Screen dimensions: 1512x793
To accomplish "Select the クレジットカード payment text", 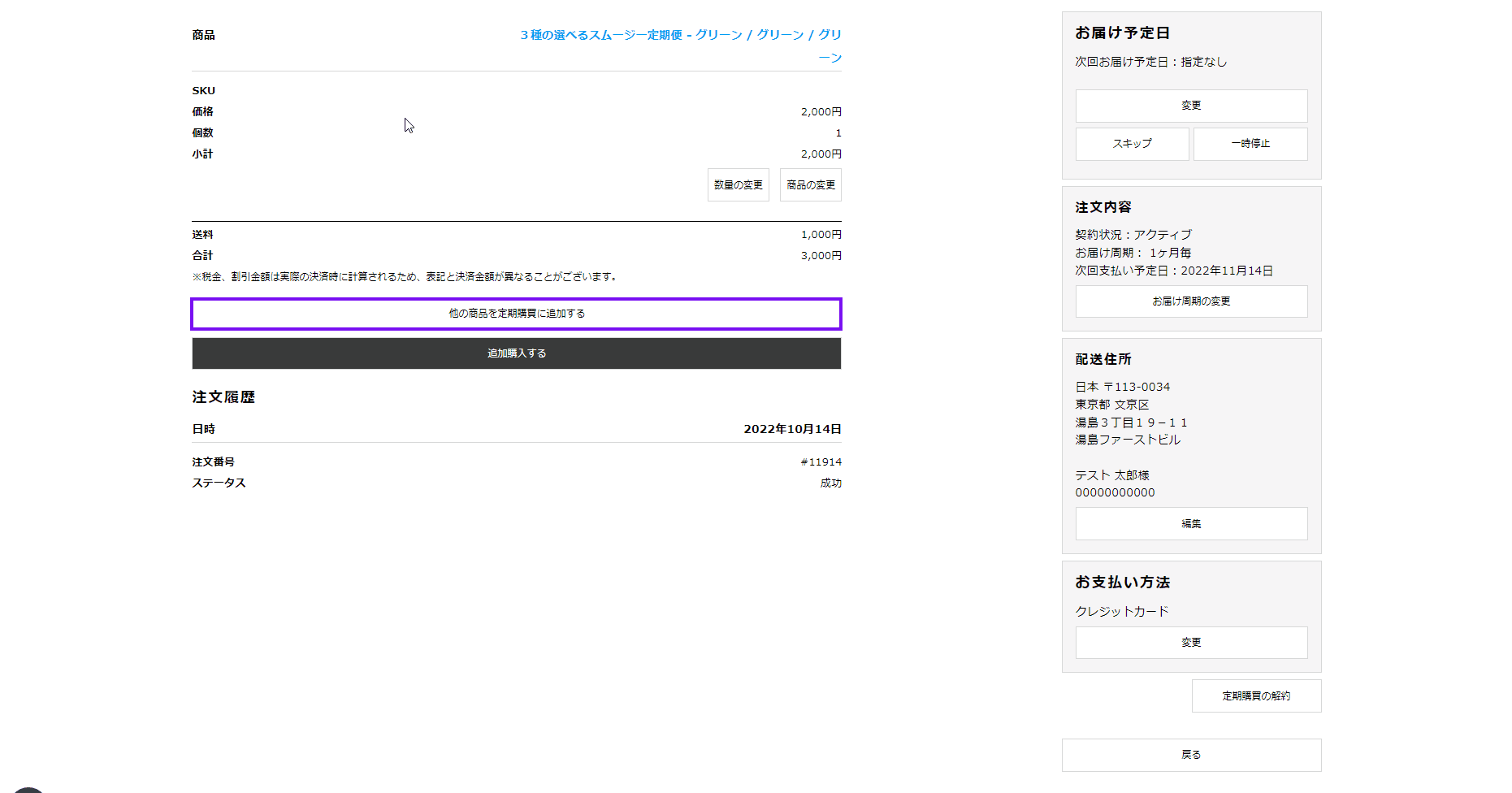I will tap(1122, 612).
